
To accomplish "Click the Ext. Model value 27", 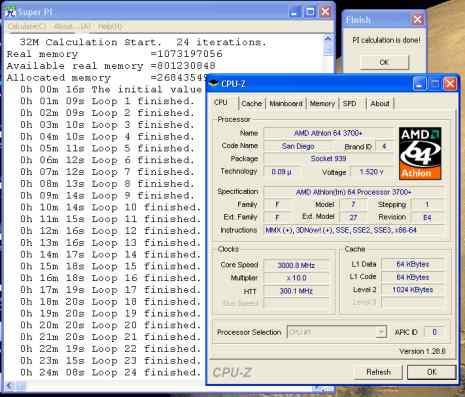I will coord(353,218).
